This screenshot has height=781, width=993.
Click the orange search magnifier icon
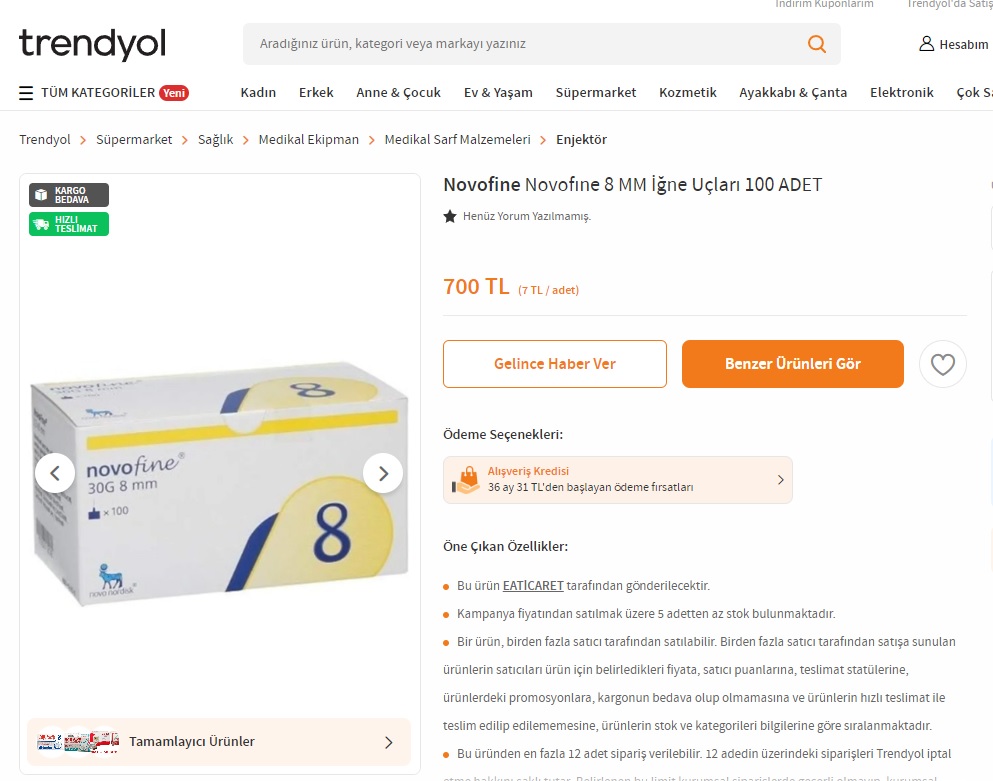coord(816,44)
